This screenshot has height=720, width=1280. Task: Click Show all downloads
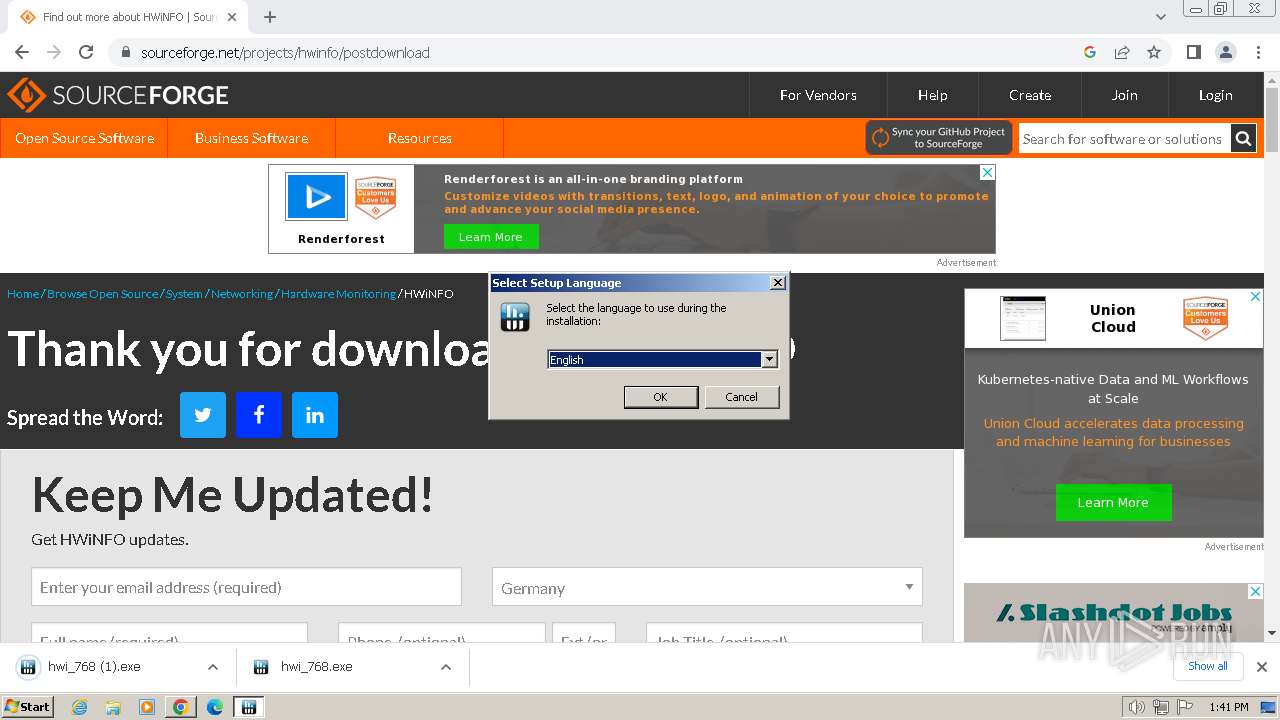(x=1208, y=666)
